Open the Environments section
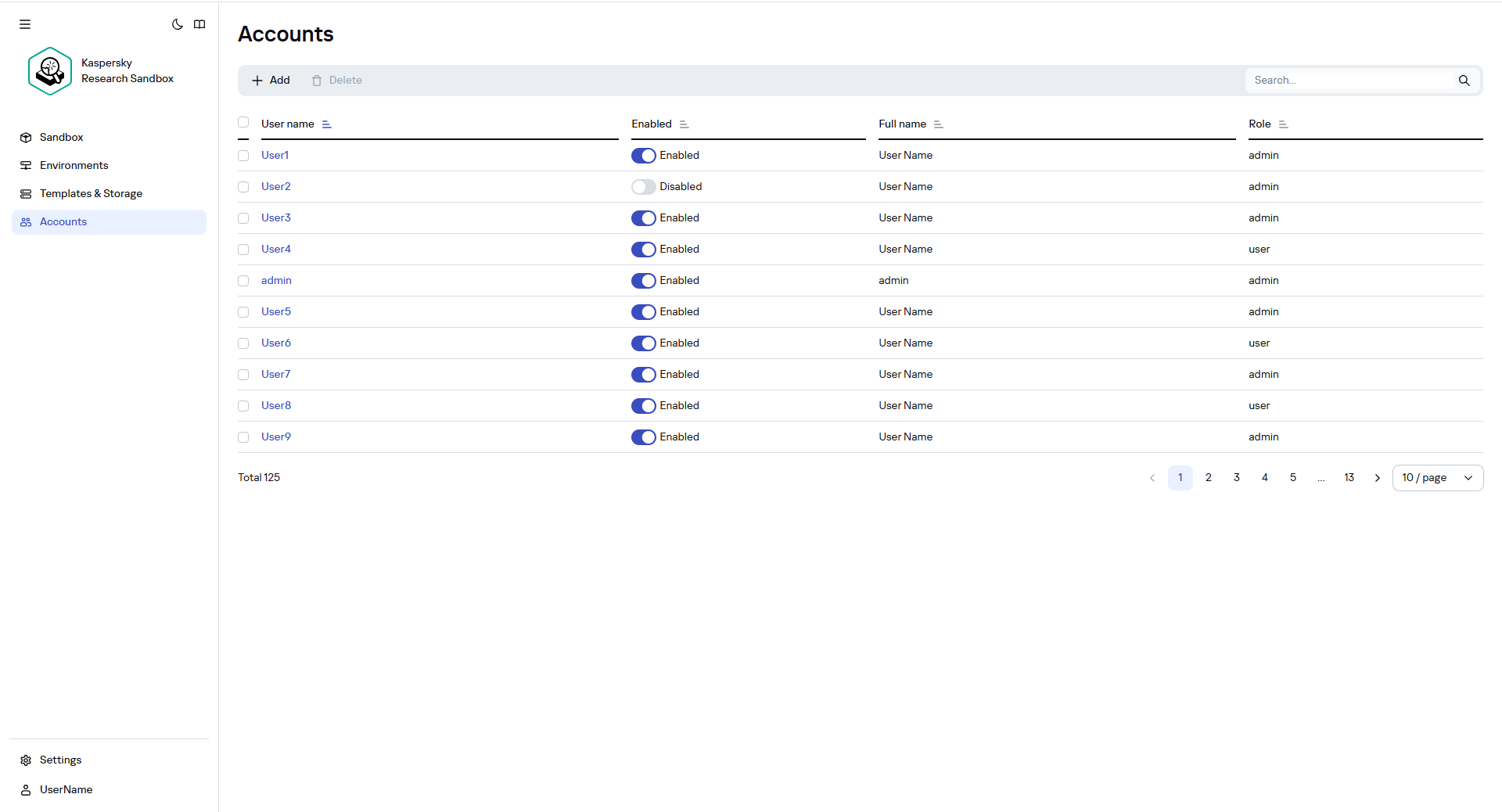 point(74,165)
